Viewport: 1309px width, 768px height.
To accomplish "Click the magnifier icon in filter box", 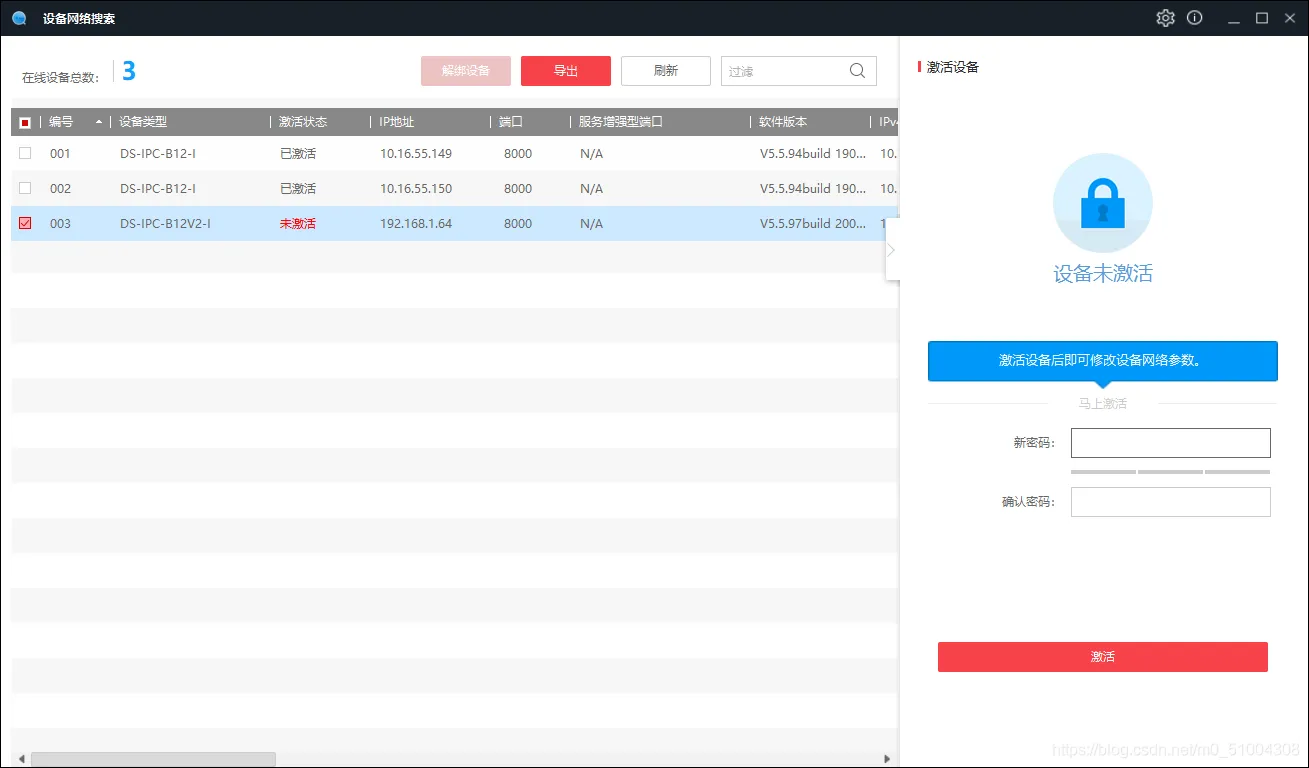I will point(857,71).
